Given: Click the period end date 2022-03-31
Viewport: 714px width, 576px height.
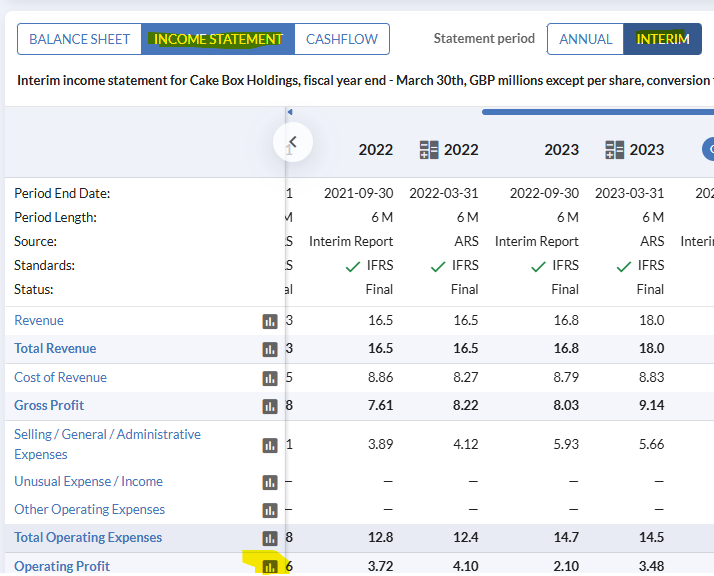Looking at the screenshot, I should click(x=444, y=194).
